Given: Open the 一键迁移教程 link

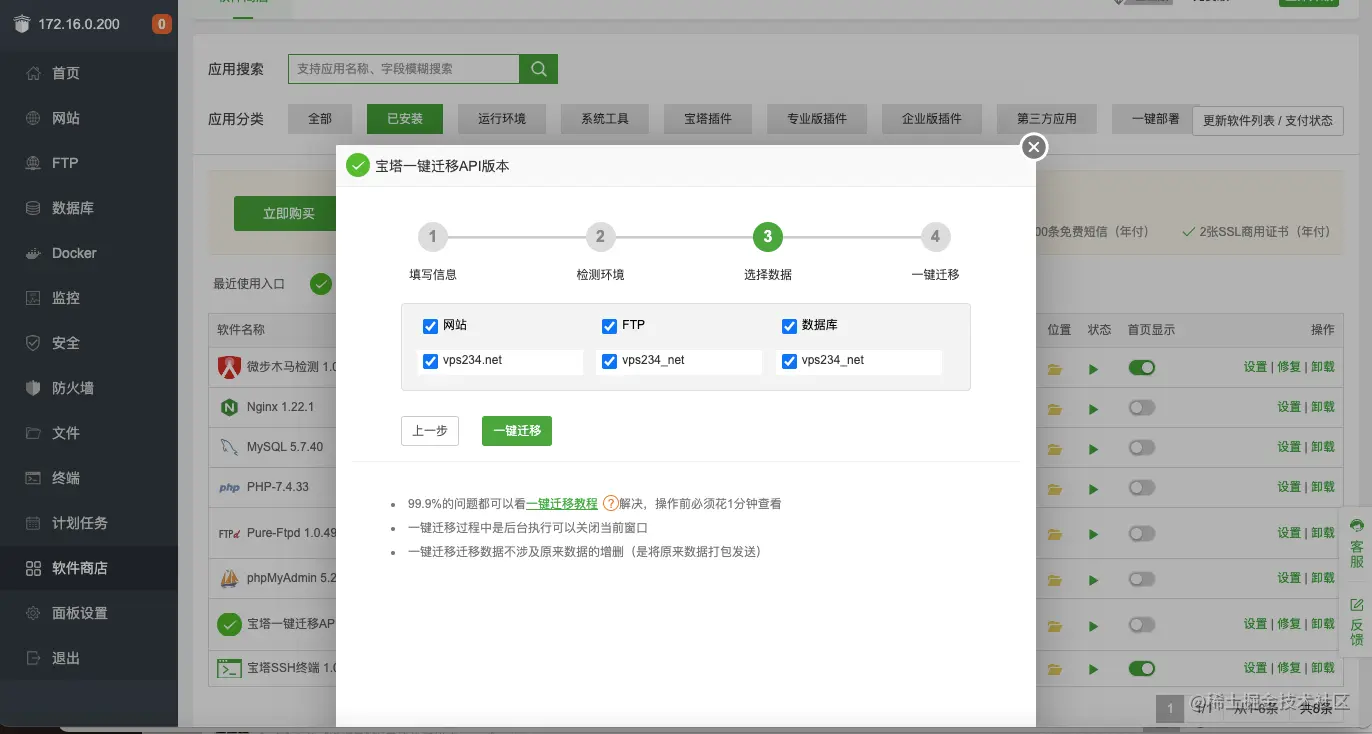Looking at the screenshot, I should [x=562, y=504].
